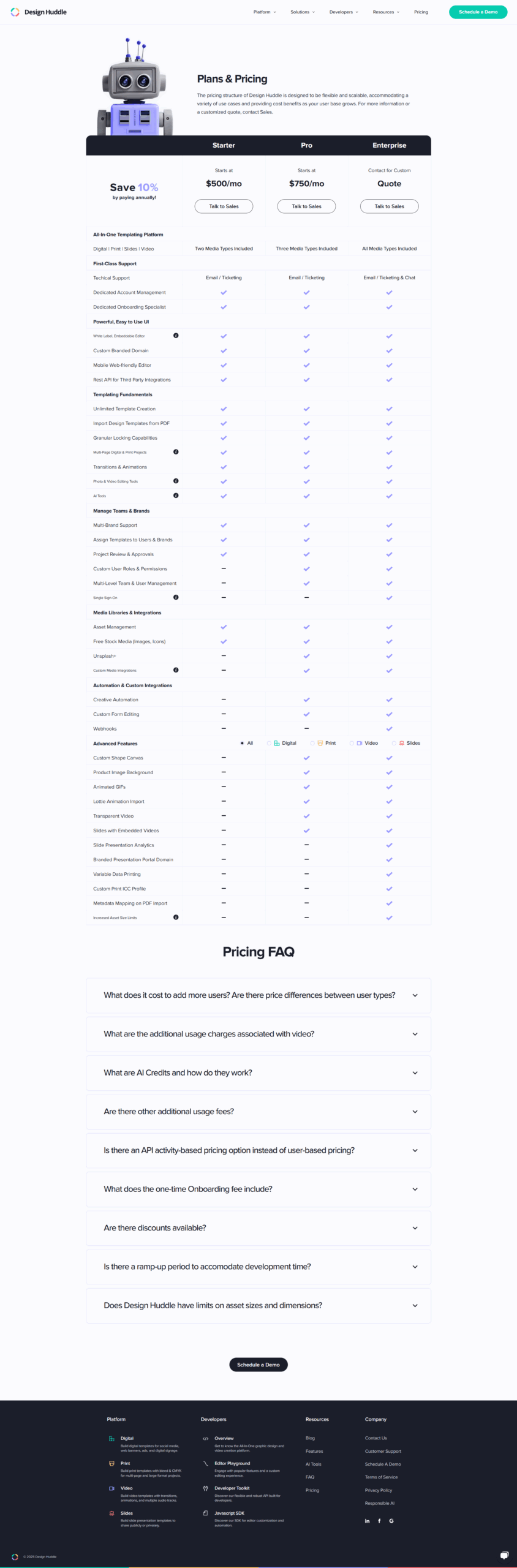This screenshot has height=1568, width=517.
Task: Open Editor Playground footer link
Action: 232,1463
